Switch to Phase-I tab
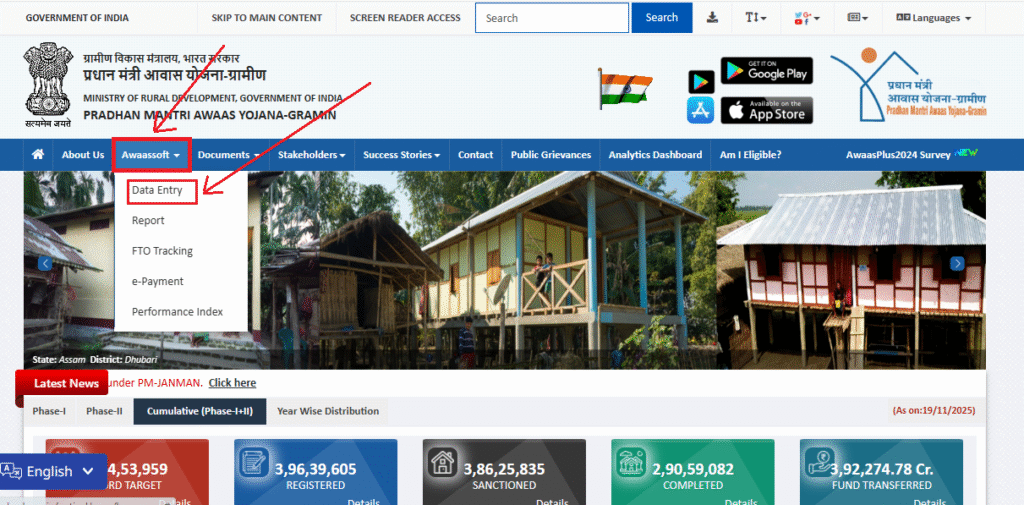 [x=50, y=412]
